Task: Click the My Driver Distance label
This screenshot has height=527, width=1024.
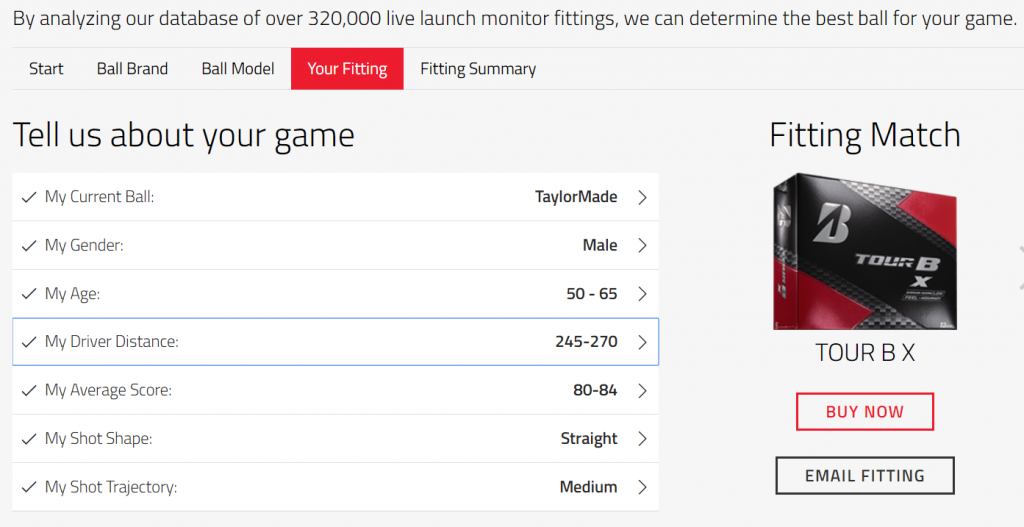Action: (x=111, y=342)
